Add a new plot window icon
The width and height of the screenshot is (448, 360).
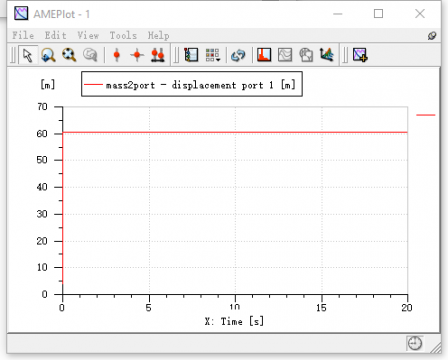(360, 55)
